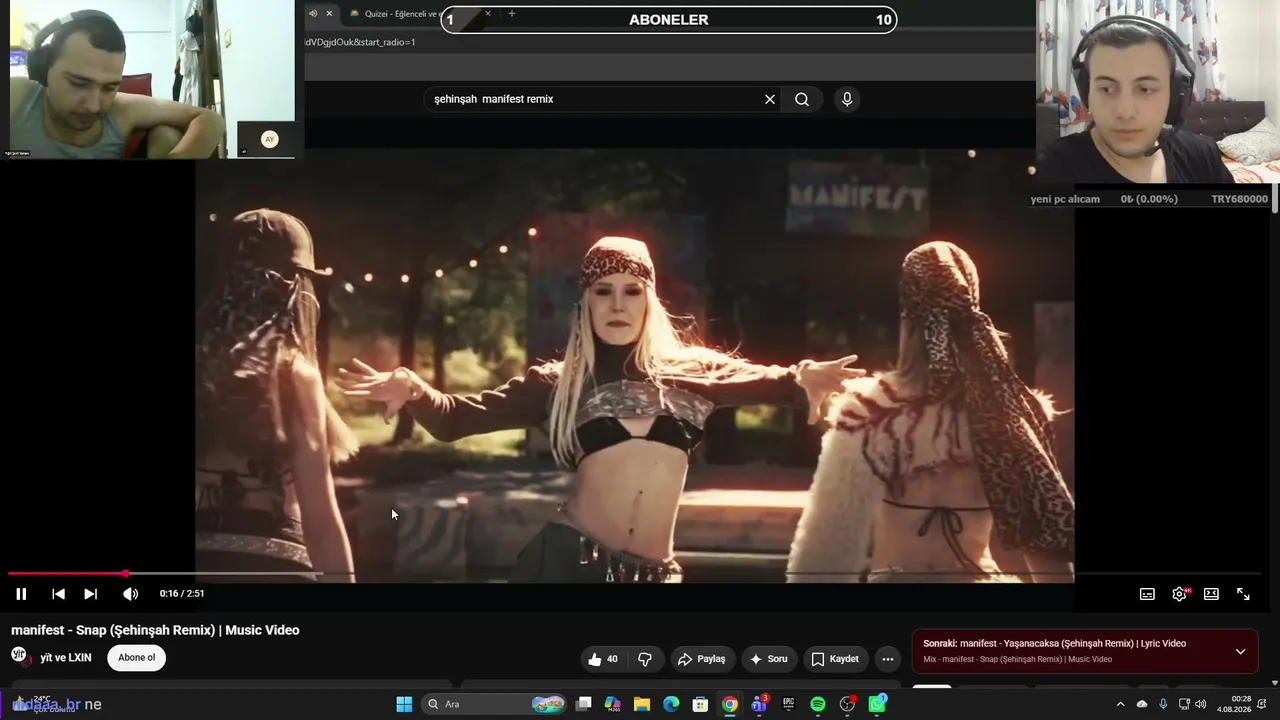Open Microsoft Store from the taskbar
The image size is (1280, 720).
coord(701,704)
